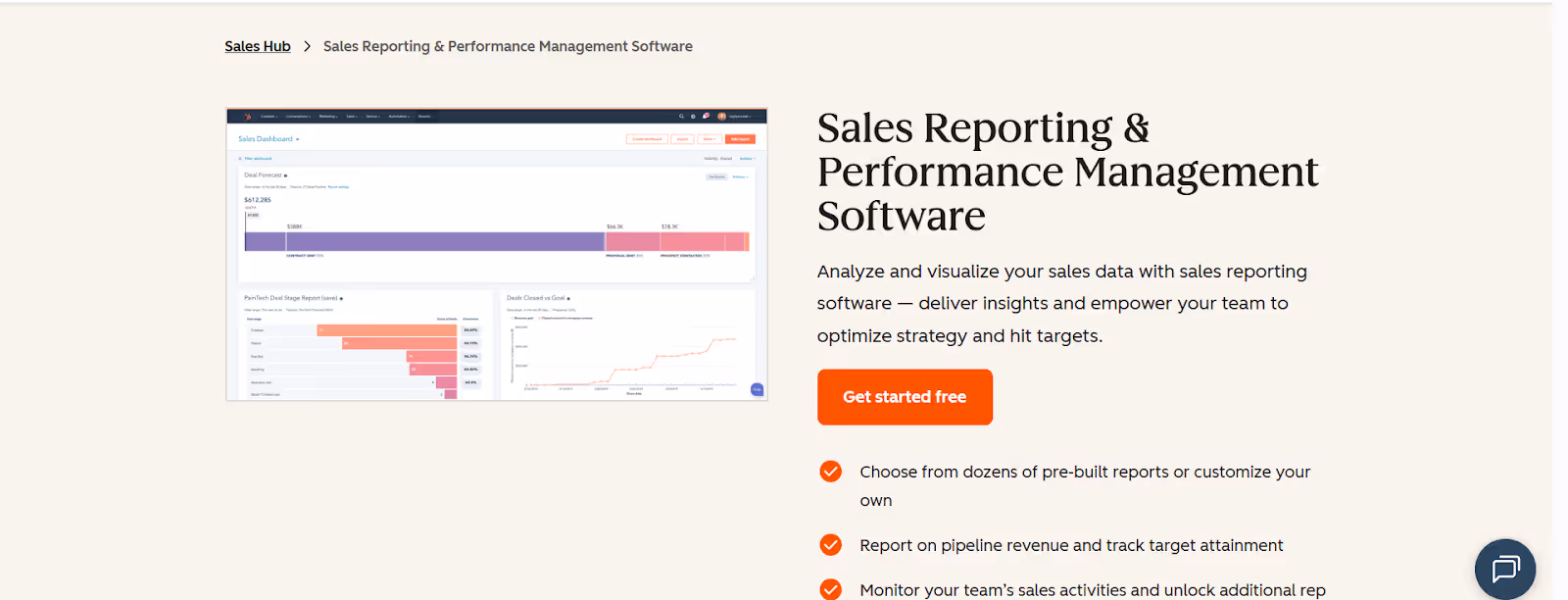Click breadcrumb text Sales Reporting & Performance Management Software
Viewport: 1568px width, 600px height.
point(508,46)
